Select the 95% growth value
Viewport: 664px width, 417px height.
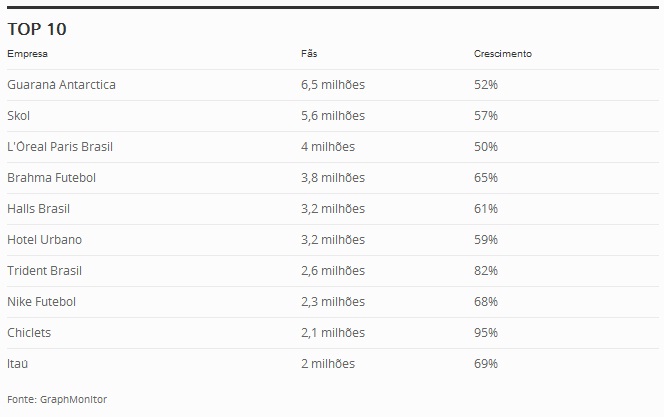[x=486, y=332]
